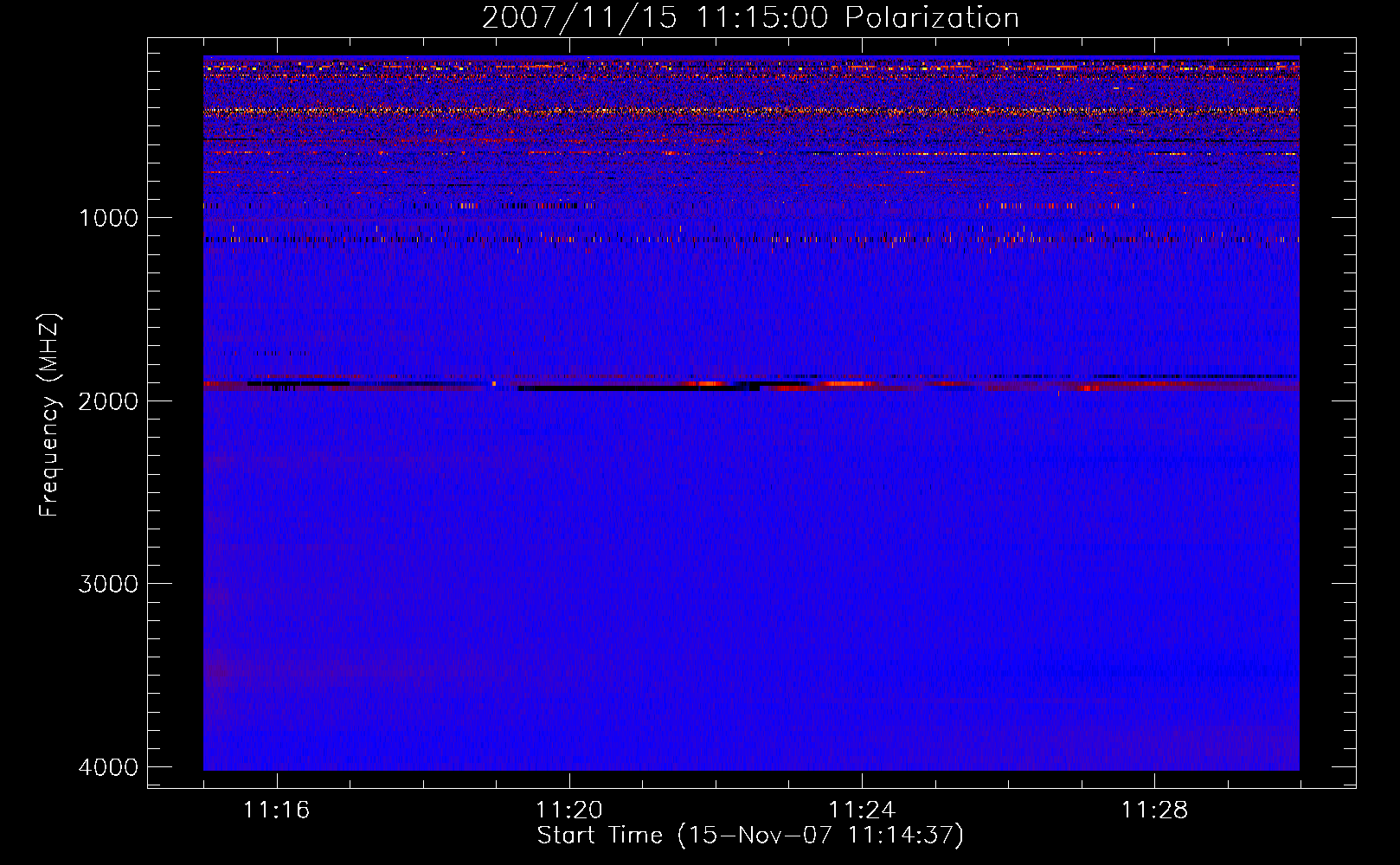Click the 'Frequency (MHZ)' axis title
This screenshot has height=865, width=1400.
50,415
